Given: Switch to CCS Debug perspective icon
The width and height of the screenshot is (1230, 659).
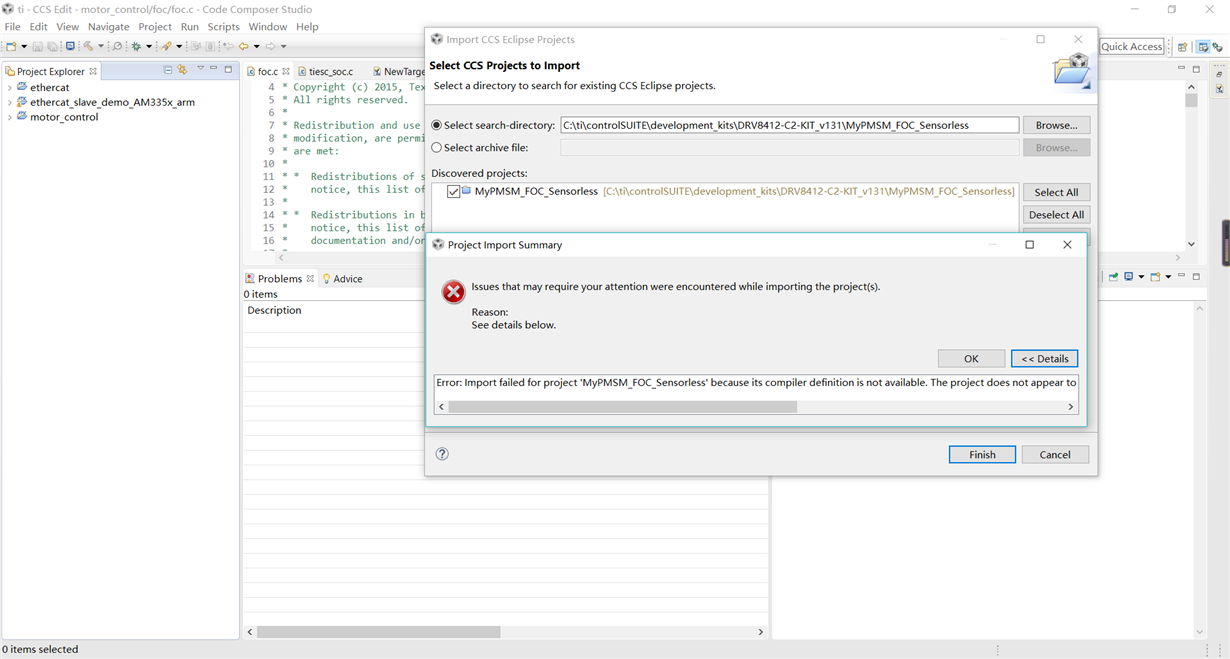Looking at the screenshot, I should 1218,47.
